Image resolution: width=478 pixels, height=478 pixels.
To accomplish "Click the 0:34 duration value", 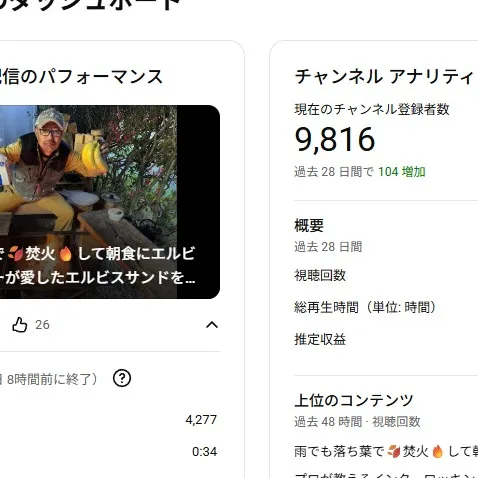I will pyautogui.click(x=205, y=452).
